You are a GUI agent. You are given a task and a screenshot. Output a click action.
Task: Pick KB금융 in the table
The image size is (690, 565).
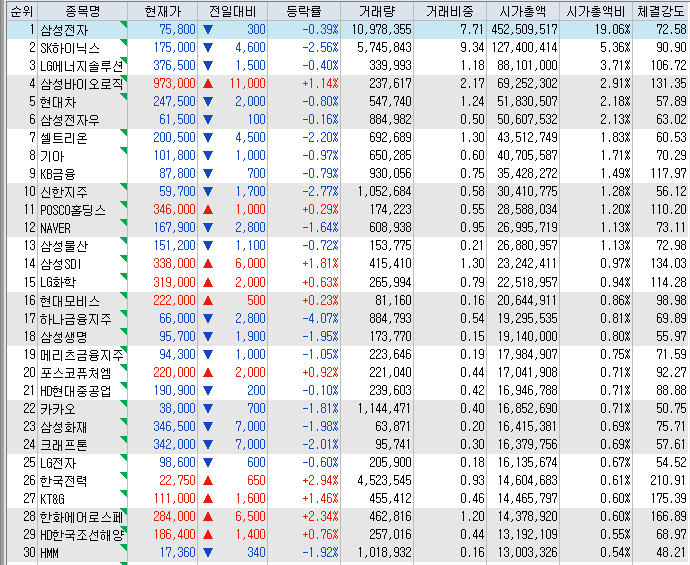pos(58,174)
